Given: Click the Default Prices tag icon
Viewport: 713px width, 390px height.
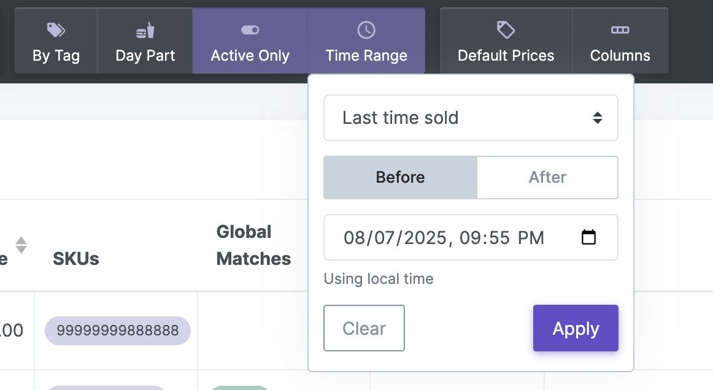Looking at the screenshot, I should (506, 30).
